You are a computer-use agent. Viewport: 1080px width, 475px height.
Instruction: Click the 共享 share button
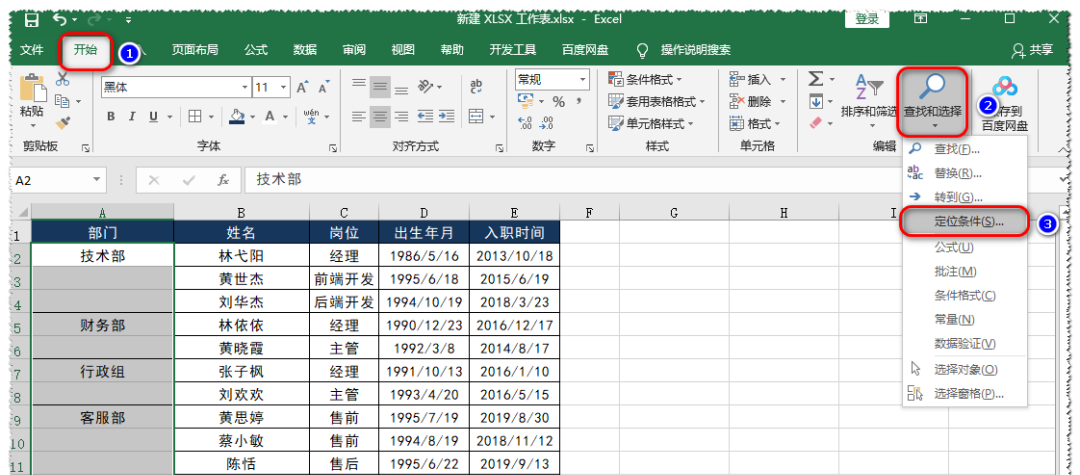coord(1032,50)
